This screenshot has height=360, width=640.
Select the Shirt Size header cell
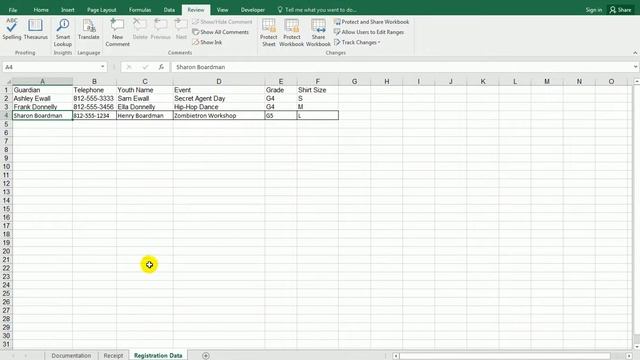318,90
